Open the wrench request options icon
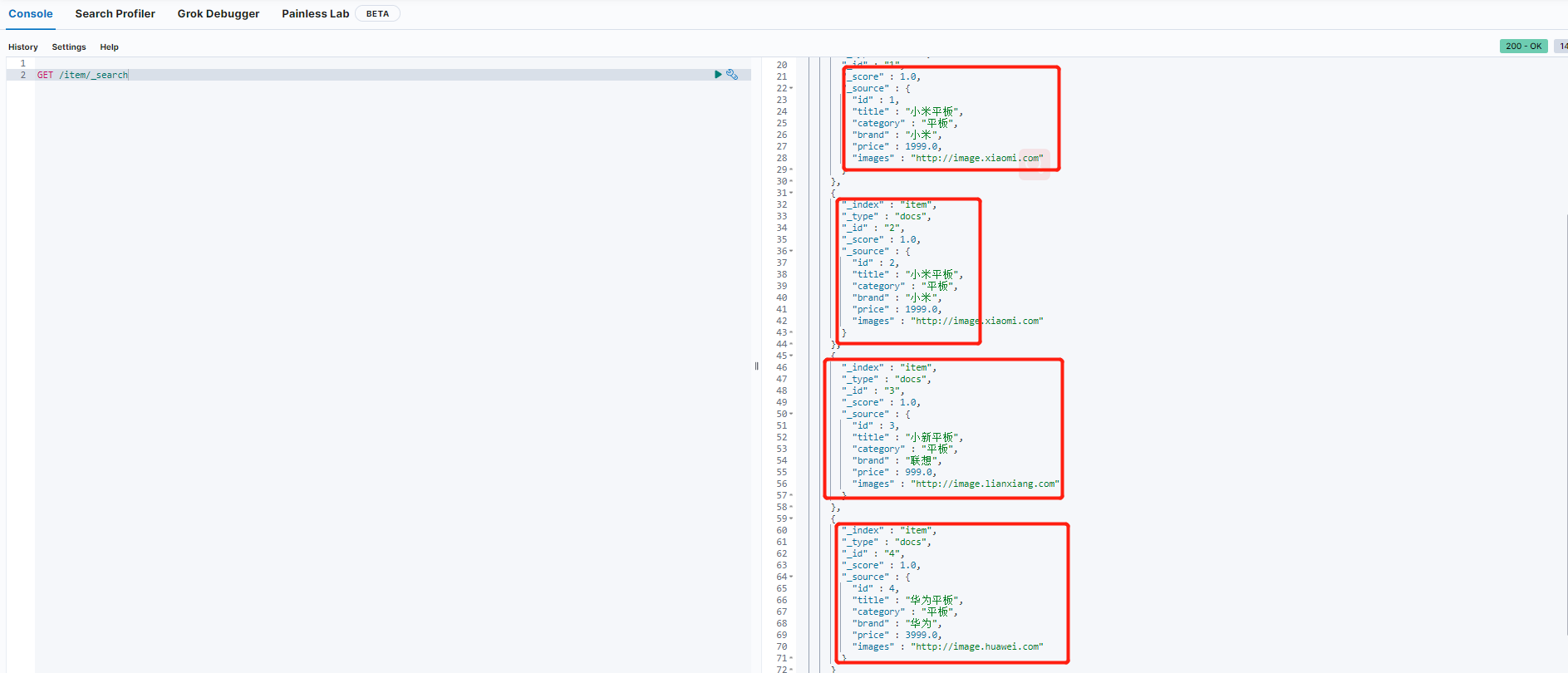1568x673 pixels. coord(732,75)
